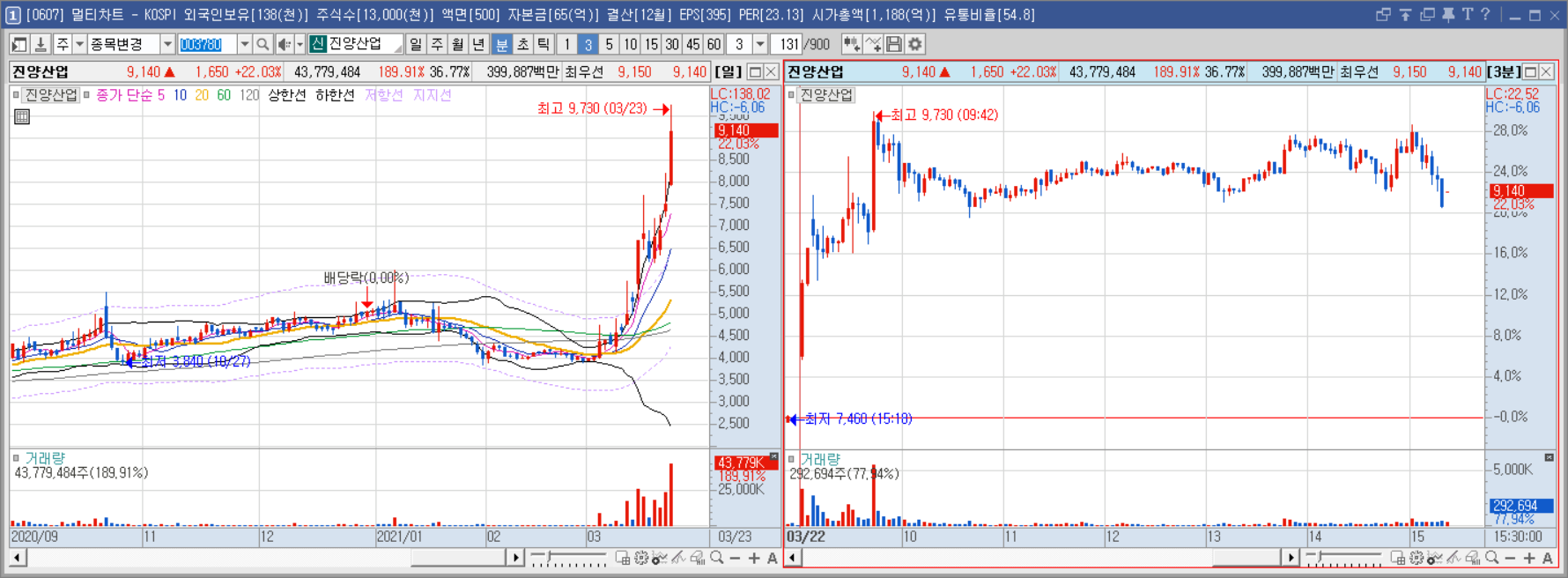1568x578 pixels.
Task: Select the 5 minute interval
Action: [x=609, y=44]
